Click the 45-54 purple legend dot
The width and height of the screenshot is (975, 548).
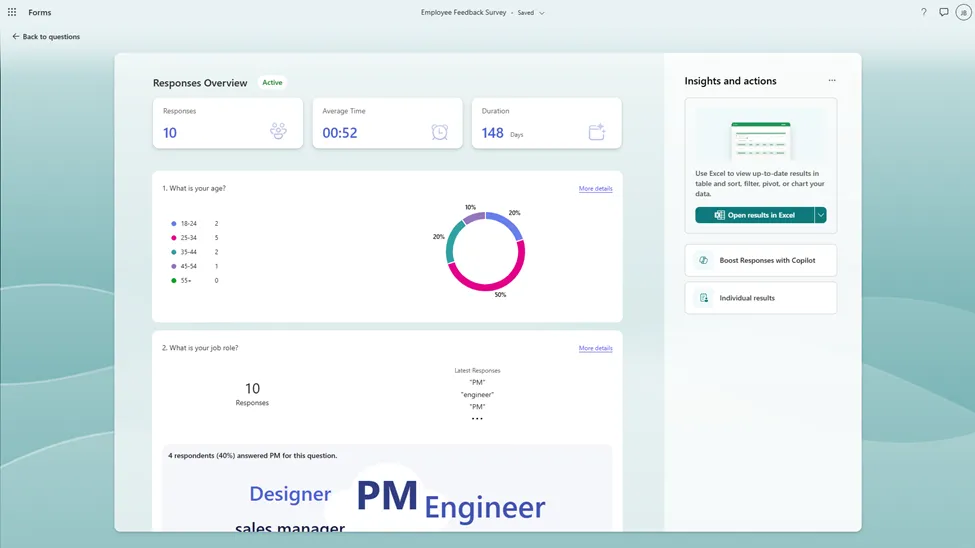click(x=173, y=266)
